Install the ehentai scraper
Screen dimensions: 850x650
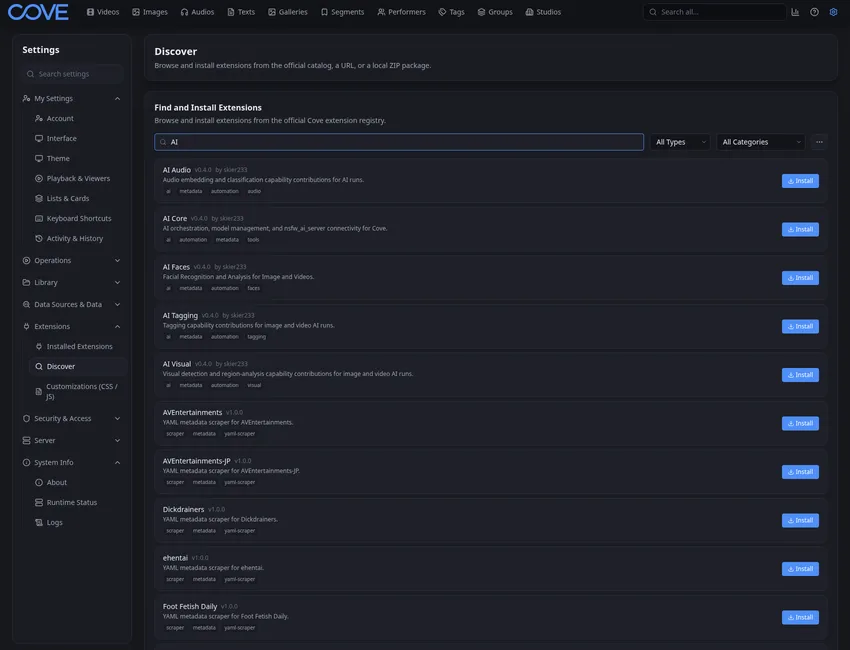click(x=800, y=569)
